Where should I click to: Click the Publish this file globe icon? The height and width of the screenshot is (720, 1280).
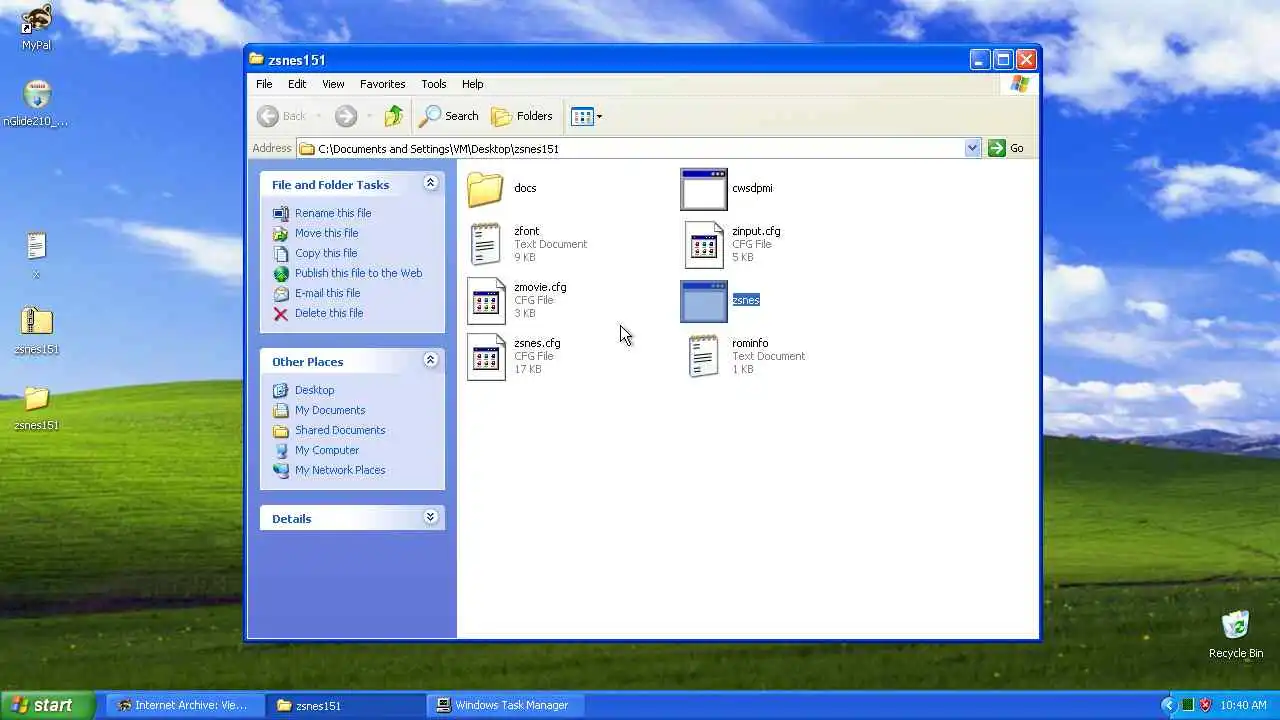pyautogui.click(x=281, y=273)
